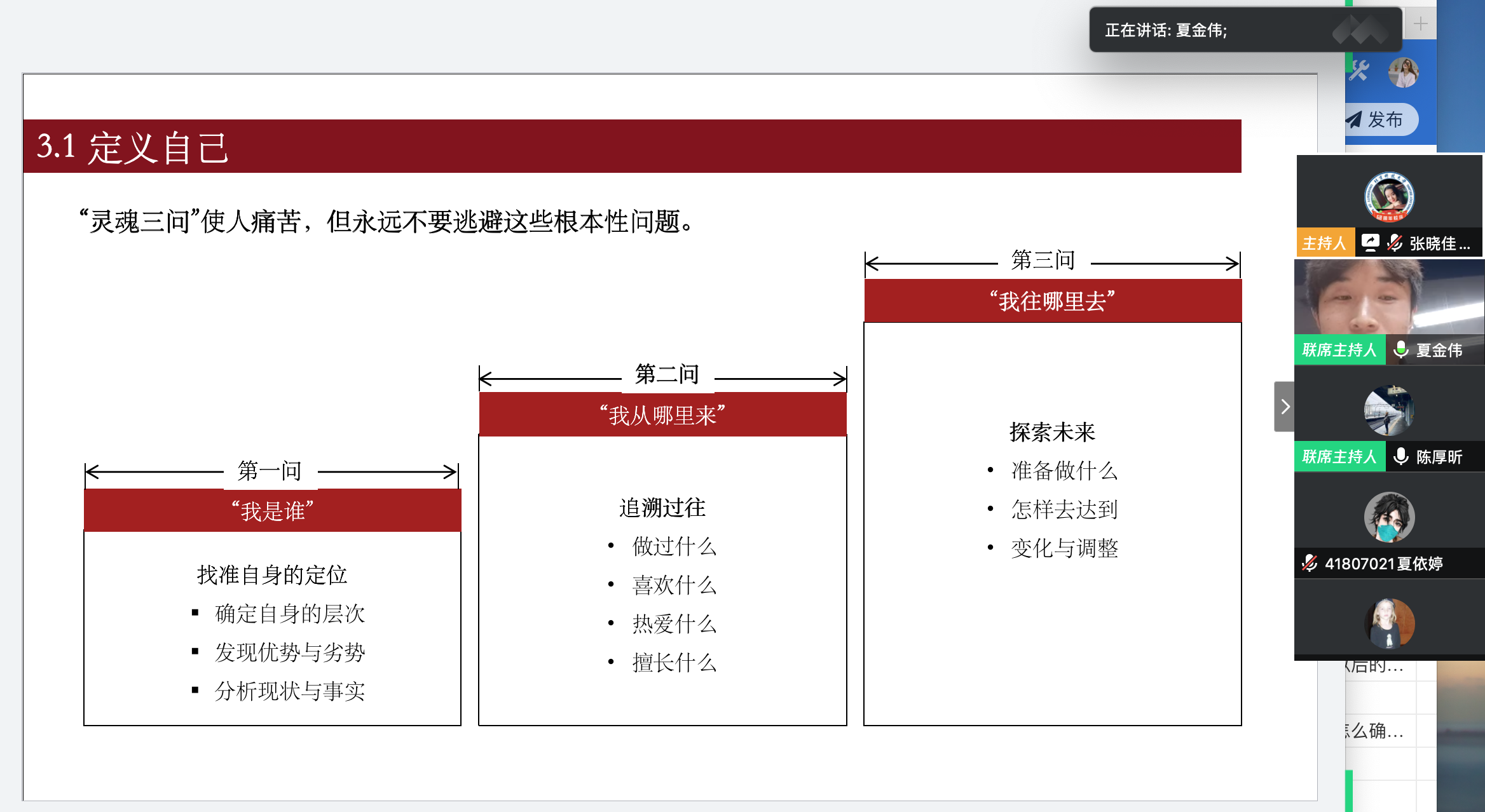
Task: Click the green microphone icon of 夏金伟
Action: point(1400,349)
